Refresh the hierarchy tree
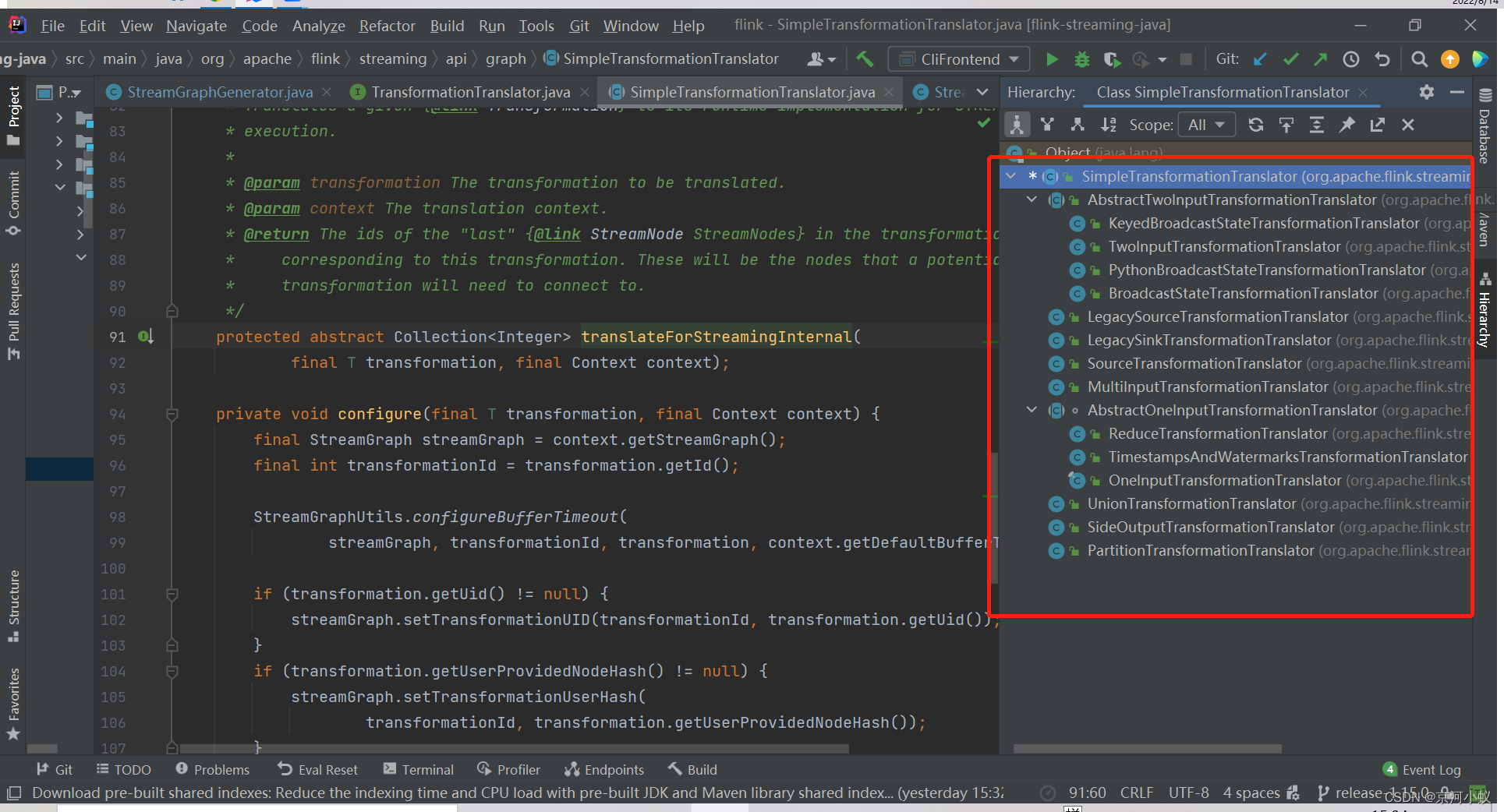Screen dimensions: 1504x812 1255,125
